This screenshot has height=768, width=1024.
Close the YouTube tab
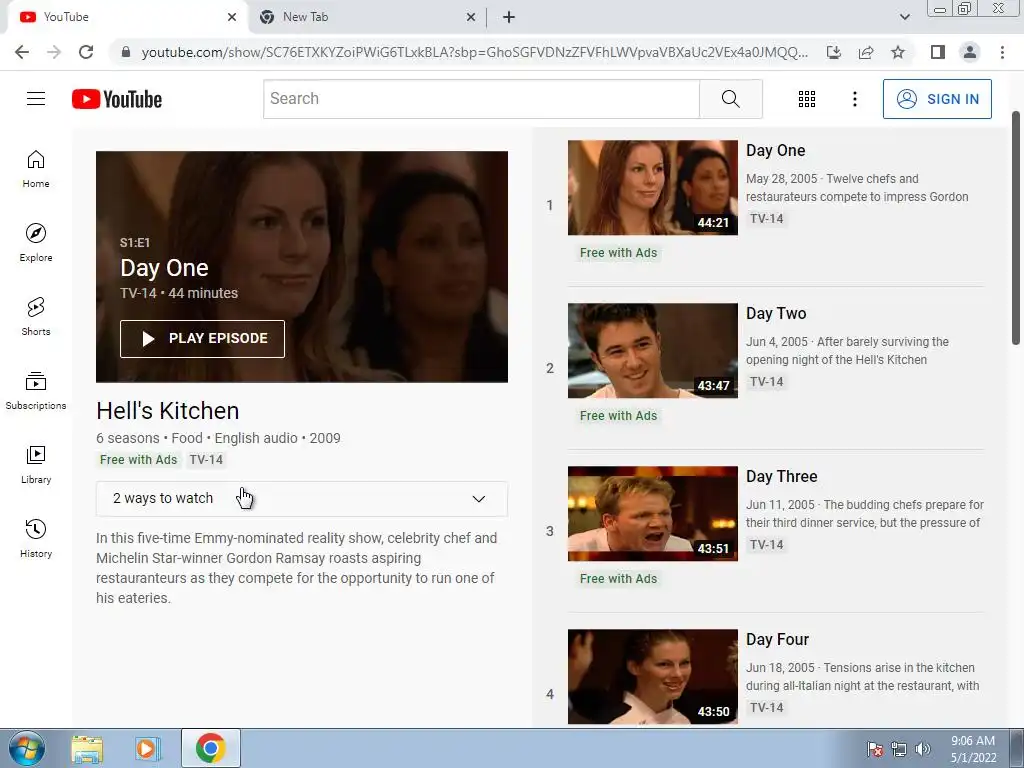coord(232,17)
